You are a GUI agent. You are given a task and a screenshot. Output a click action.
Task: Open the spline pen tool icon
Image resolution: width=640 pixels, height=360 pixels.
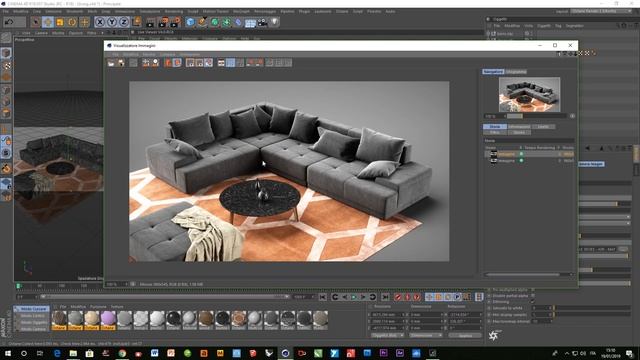(x=202, y=22)
